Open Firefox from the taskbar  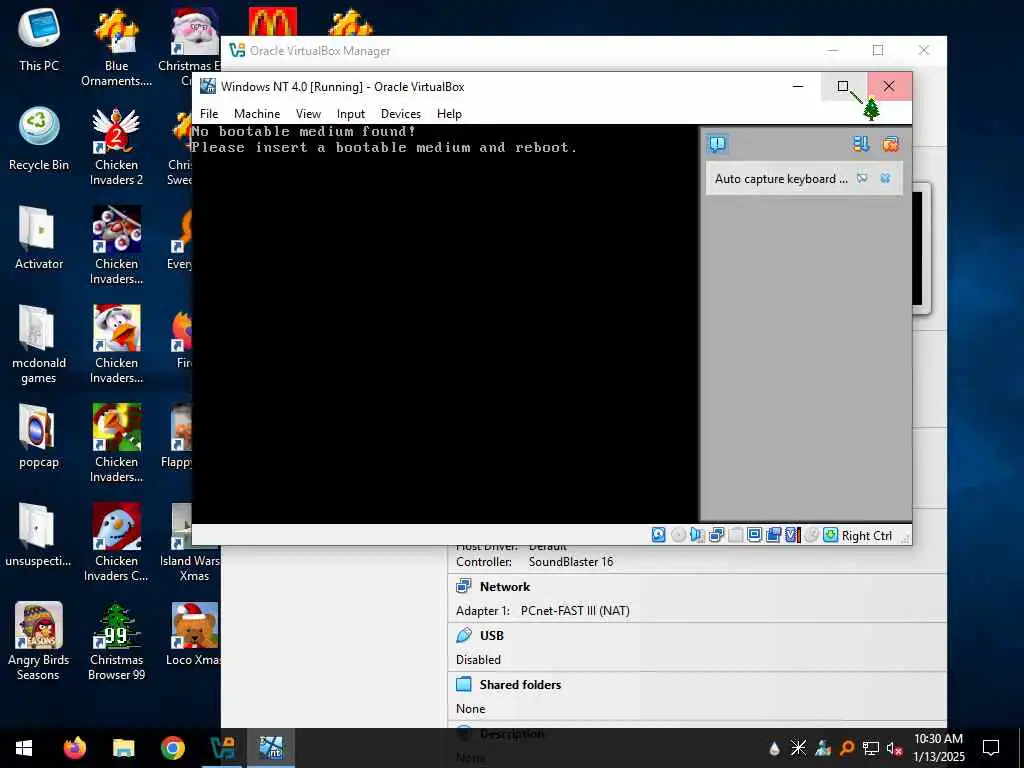pyautogui.click(x=75, y=748)
